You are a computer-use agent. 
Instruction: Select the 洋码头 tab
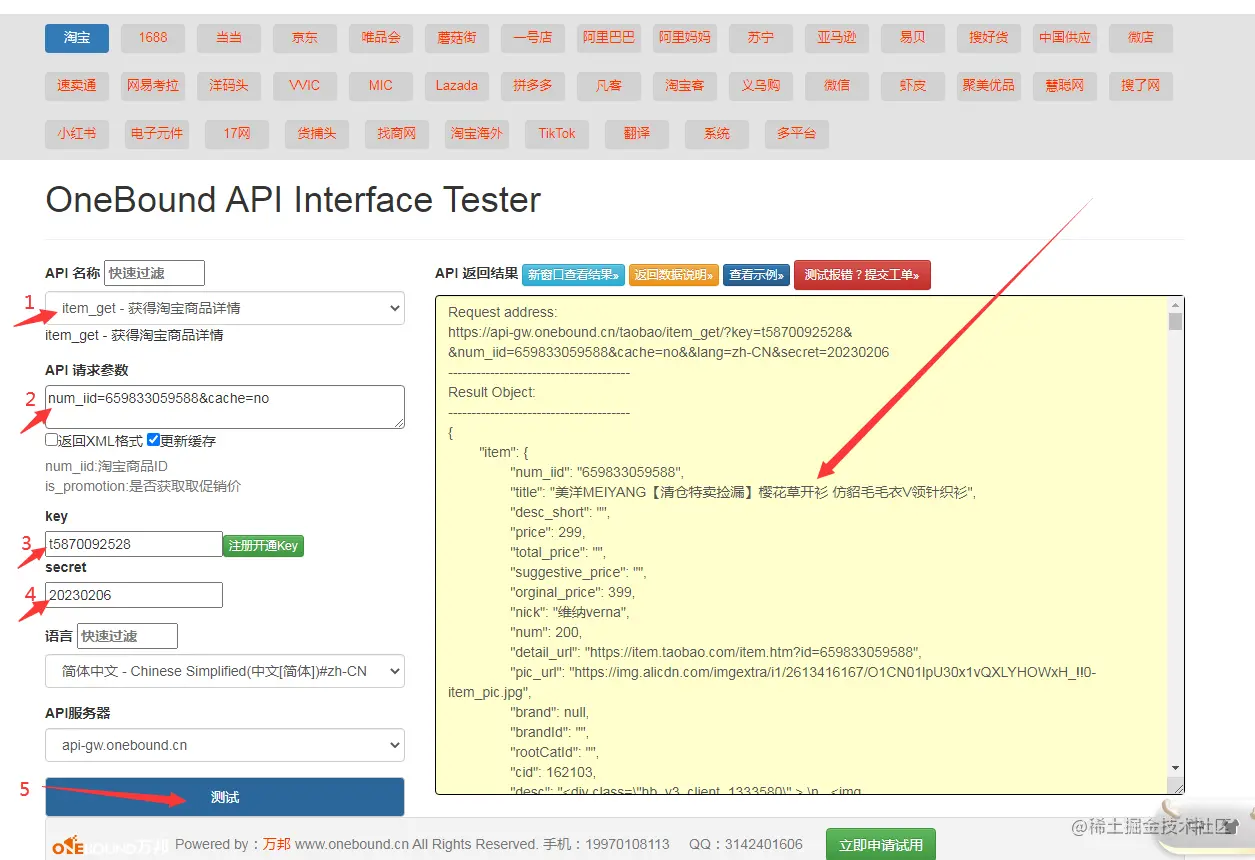coord(229,86)
